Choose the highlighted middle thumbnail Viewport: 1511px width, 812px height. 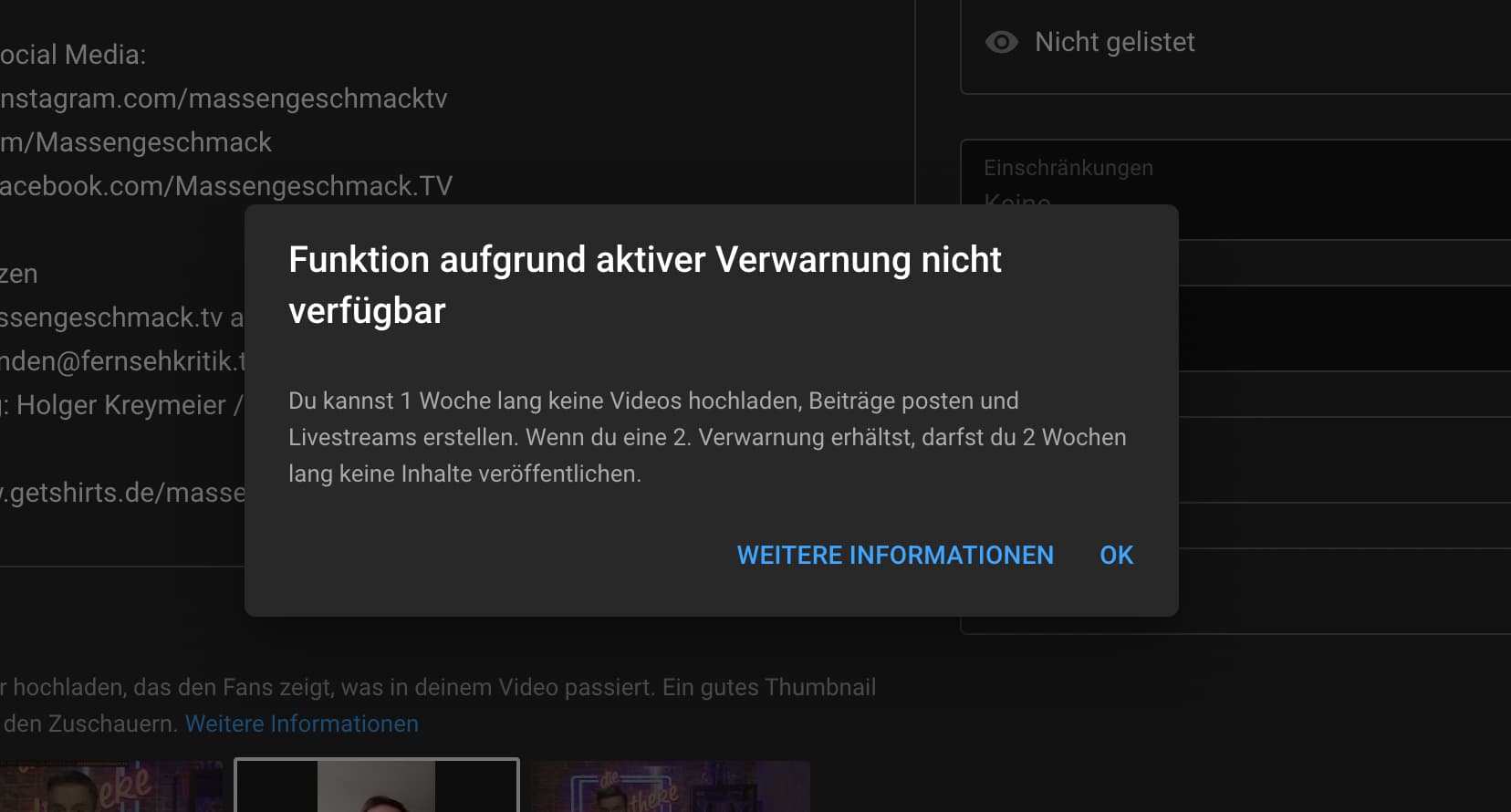376,786
